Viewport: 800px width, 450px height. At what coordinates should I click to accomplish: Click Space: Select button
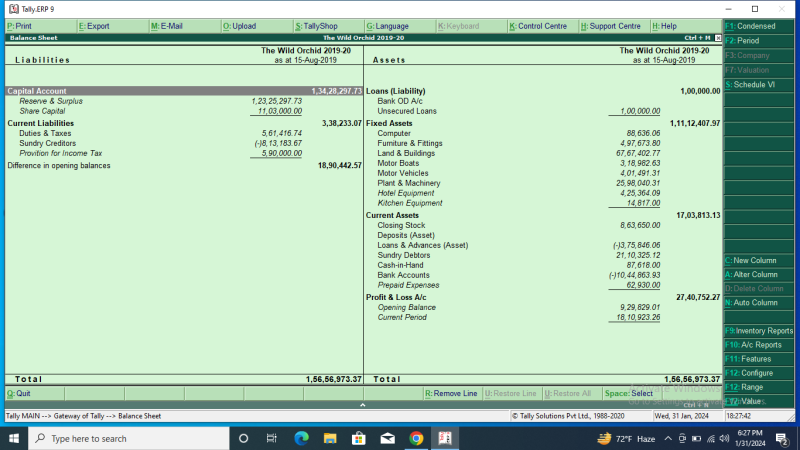click(x=632, y=393)
